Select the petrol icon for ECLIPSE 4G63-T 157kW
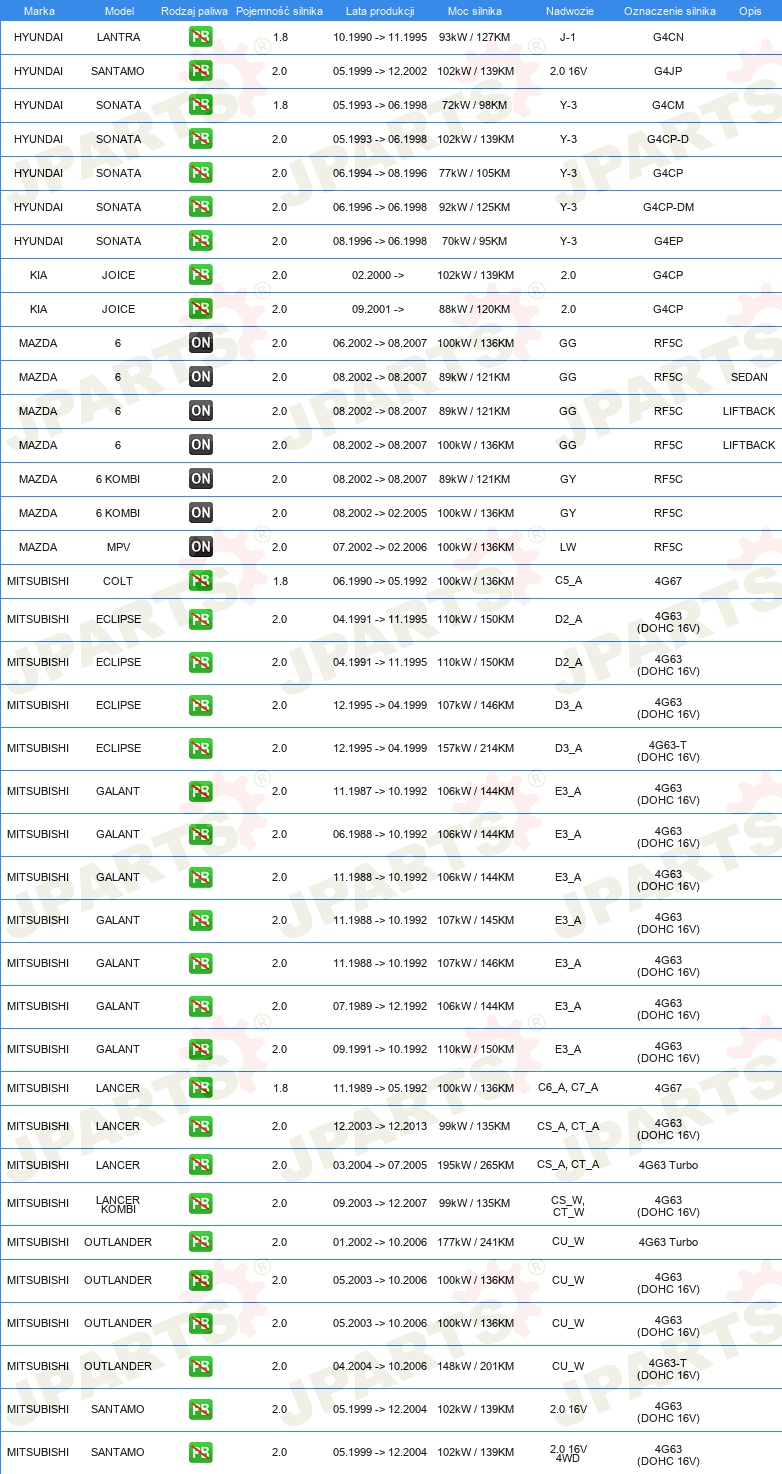The width and height of the screenshot is (782, 1474). [x=201, y=748]
